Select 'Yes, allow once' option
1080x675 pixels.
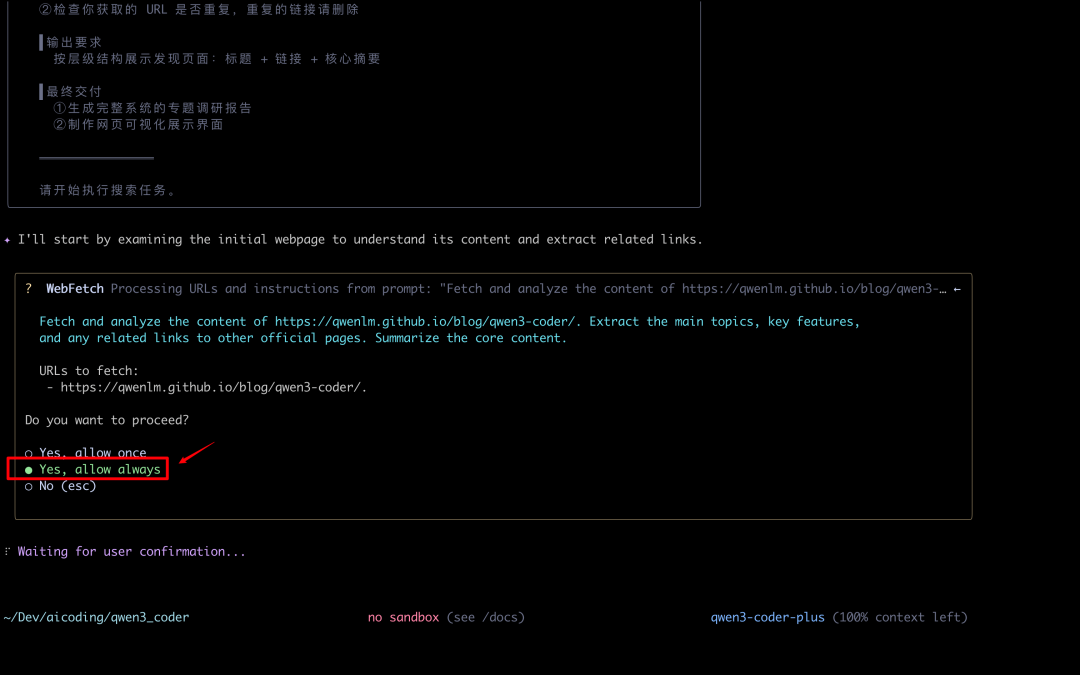[85, 453]
